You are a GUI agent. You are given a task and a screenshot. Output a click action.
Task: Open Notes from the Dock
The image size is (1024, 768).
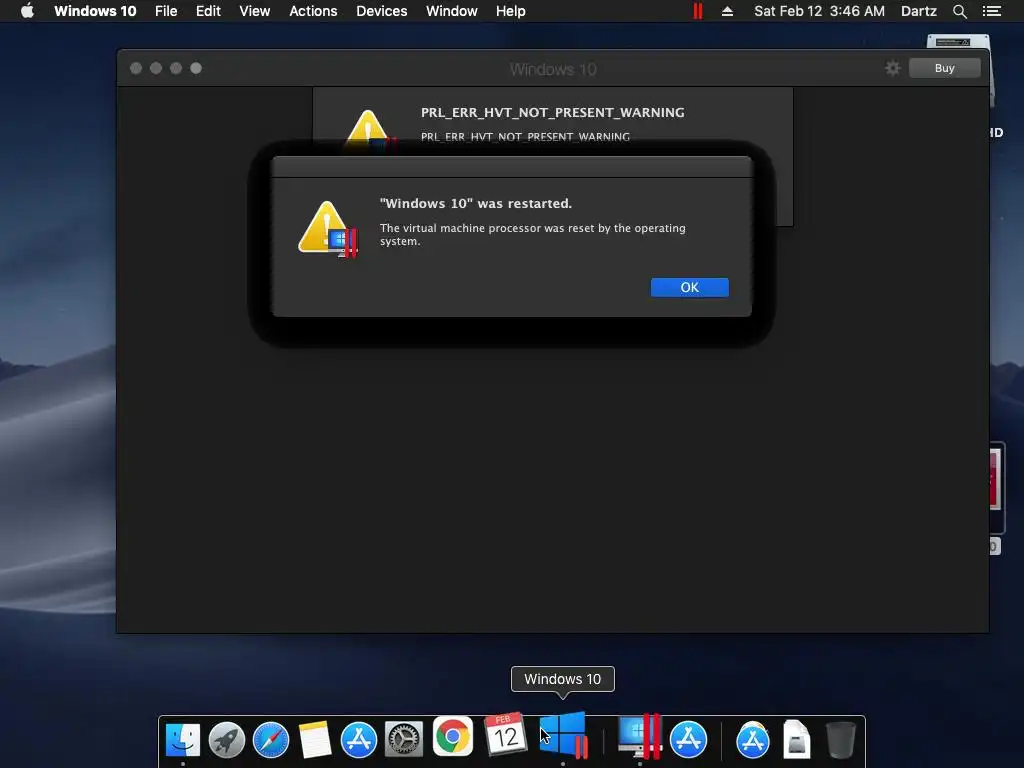coord(315,739)
